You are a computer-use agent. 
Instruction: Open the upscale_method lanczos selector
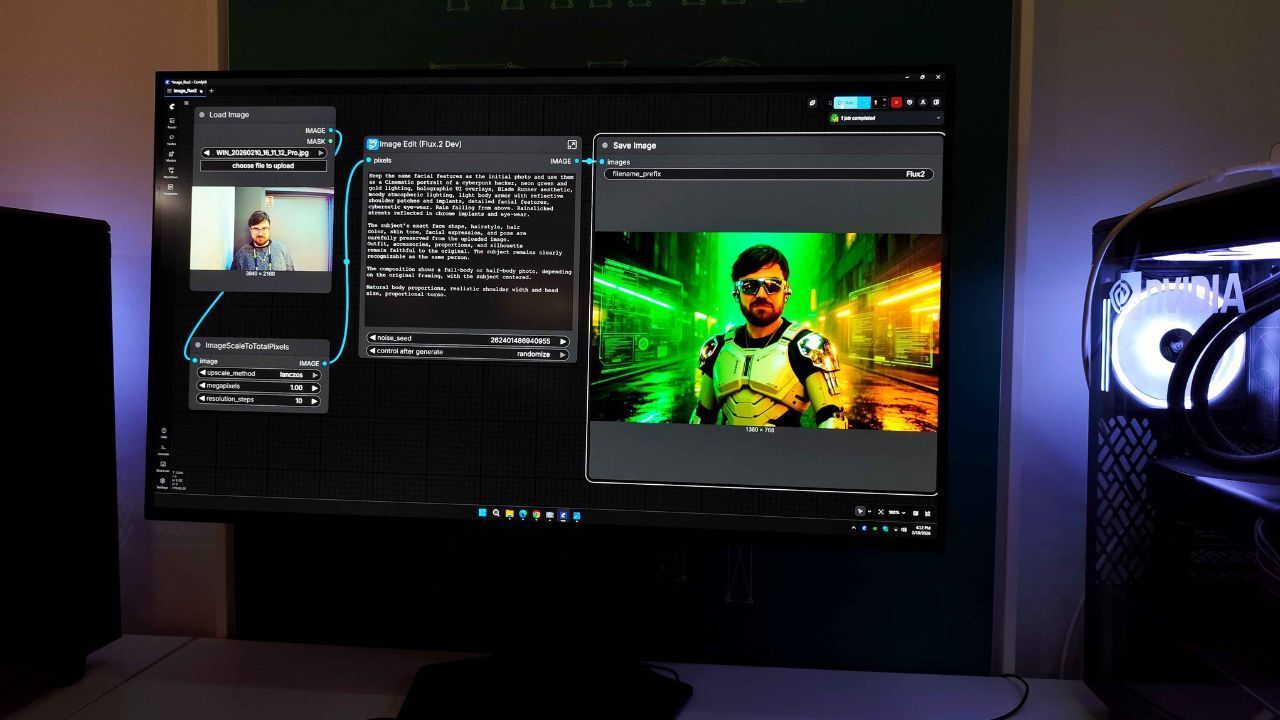point(259,374)
